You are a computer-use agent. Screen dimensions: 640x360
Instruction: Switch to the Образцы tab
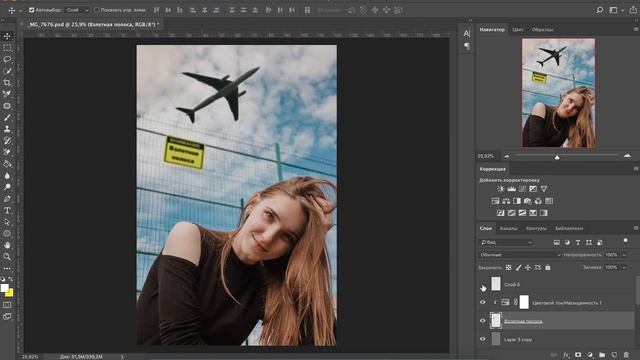point(542,29)
